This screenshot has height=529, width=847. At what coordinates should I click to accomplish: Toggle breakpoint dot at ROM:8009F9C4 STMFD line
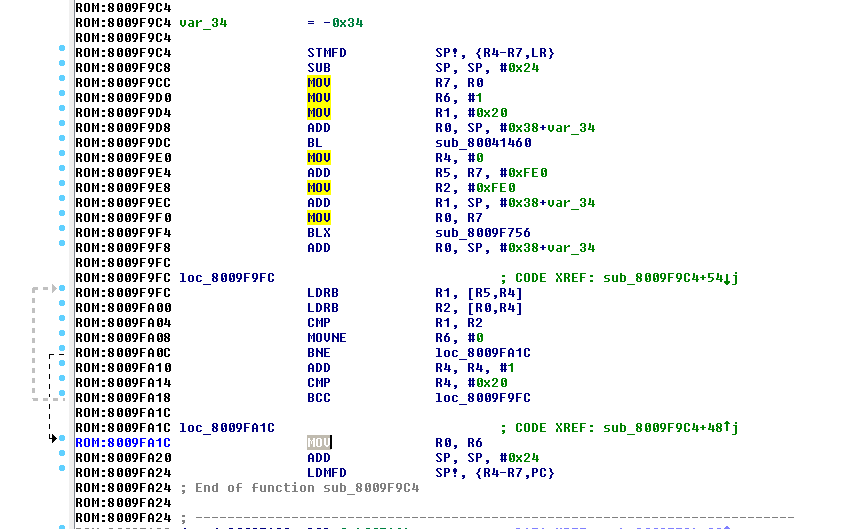tap(62, 48)
